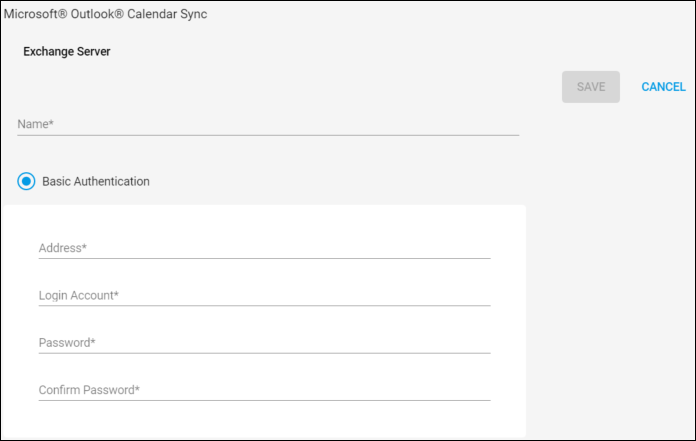696x441 pixels.
Task: Click the Confirm Password field
Action: pos(265,390)
